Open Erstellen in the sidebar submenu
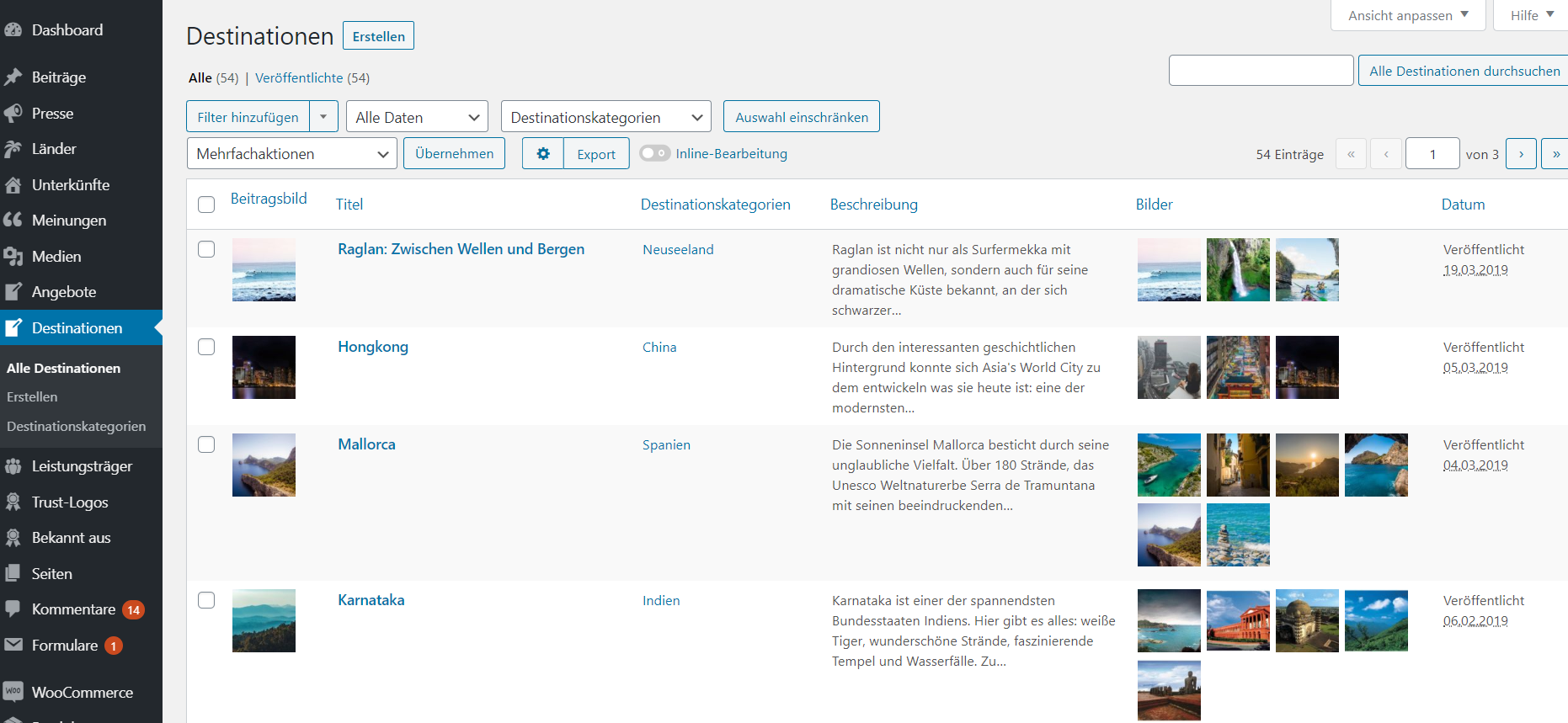The image size is (1568, 723). [x=32, y=397]
